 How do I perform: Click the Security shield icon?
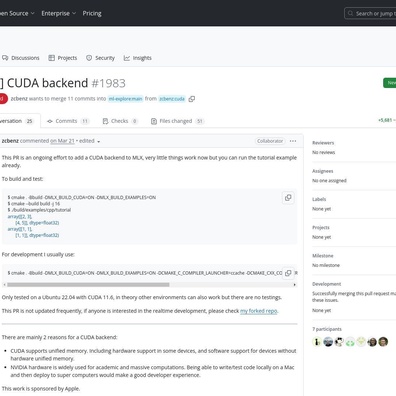click(89, 58)
